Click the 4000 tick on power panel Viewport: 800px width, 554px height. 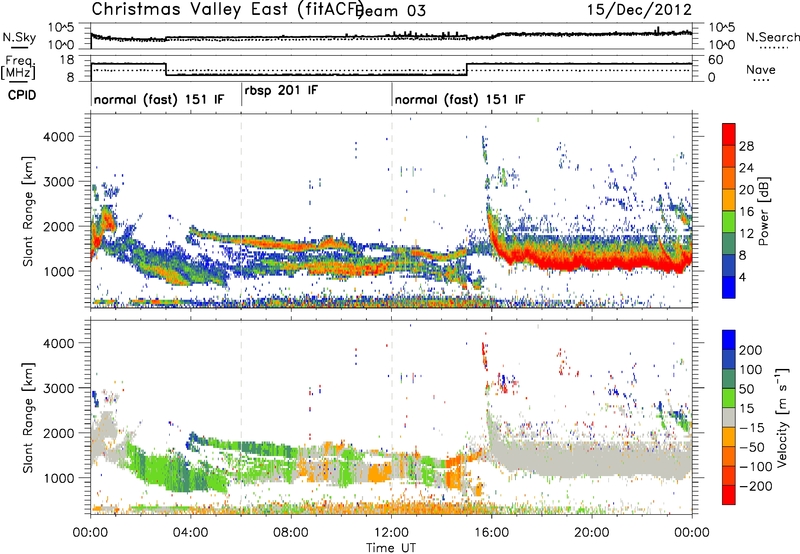[58, 137]
